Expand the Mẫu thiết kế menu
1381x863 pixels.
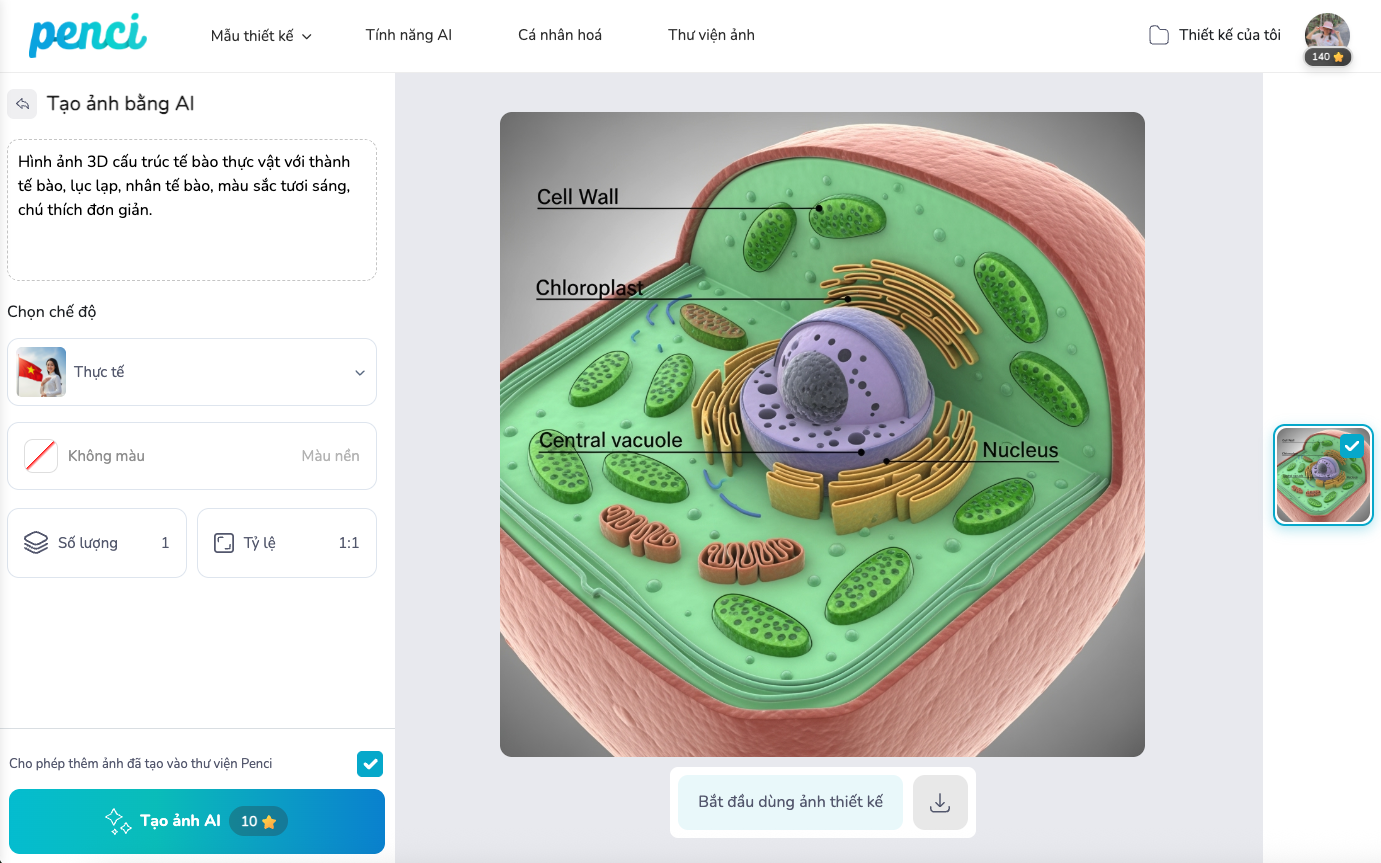coord(261,36)
